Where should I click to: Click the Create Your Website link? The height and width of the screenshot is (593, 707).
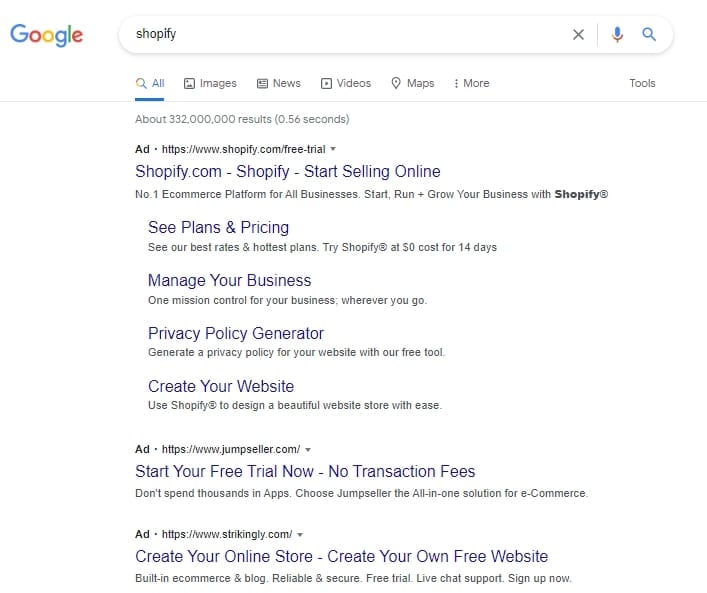point(220,386)
